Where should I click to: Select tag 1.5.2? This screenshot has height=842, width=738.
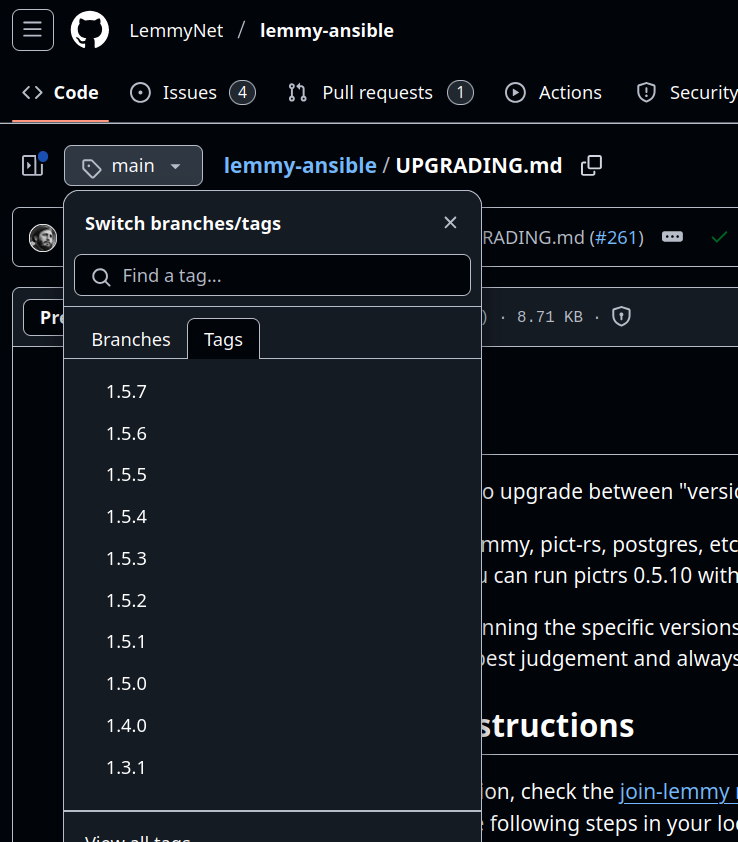272,600
